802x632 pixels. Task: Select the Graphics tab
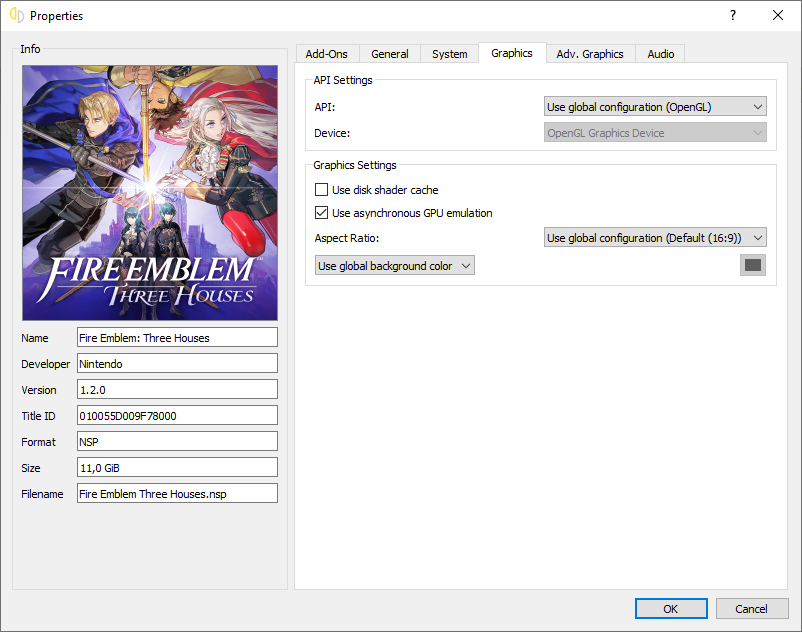point(512,53)
